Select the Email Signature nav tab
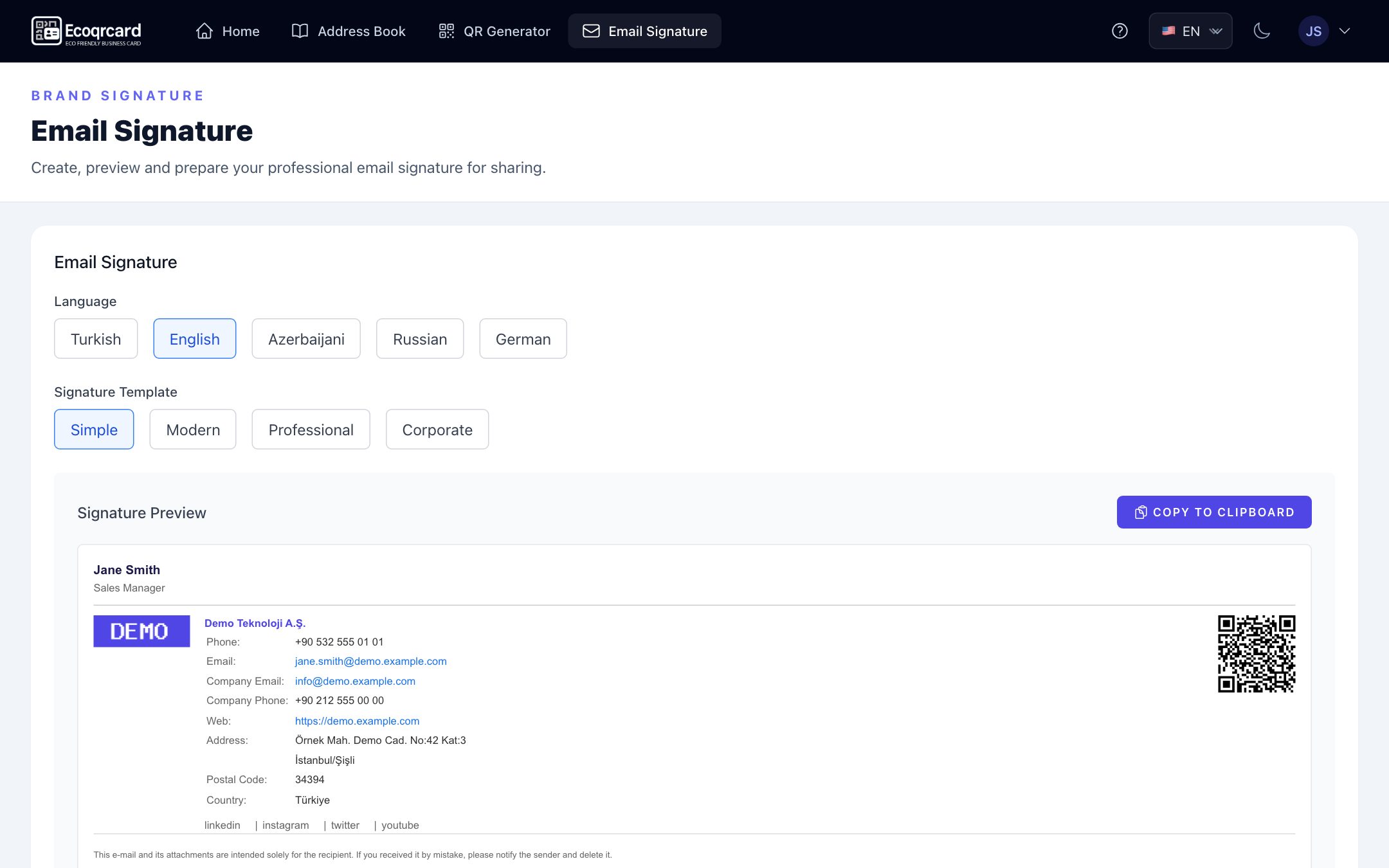This screenshot has height=868, width=1389. click(x=644, y=31)
